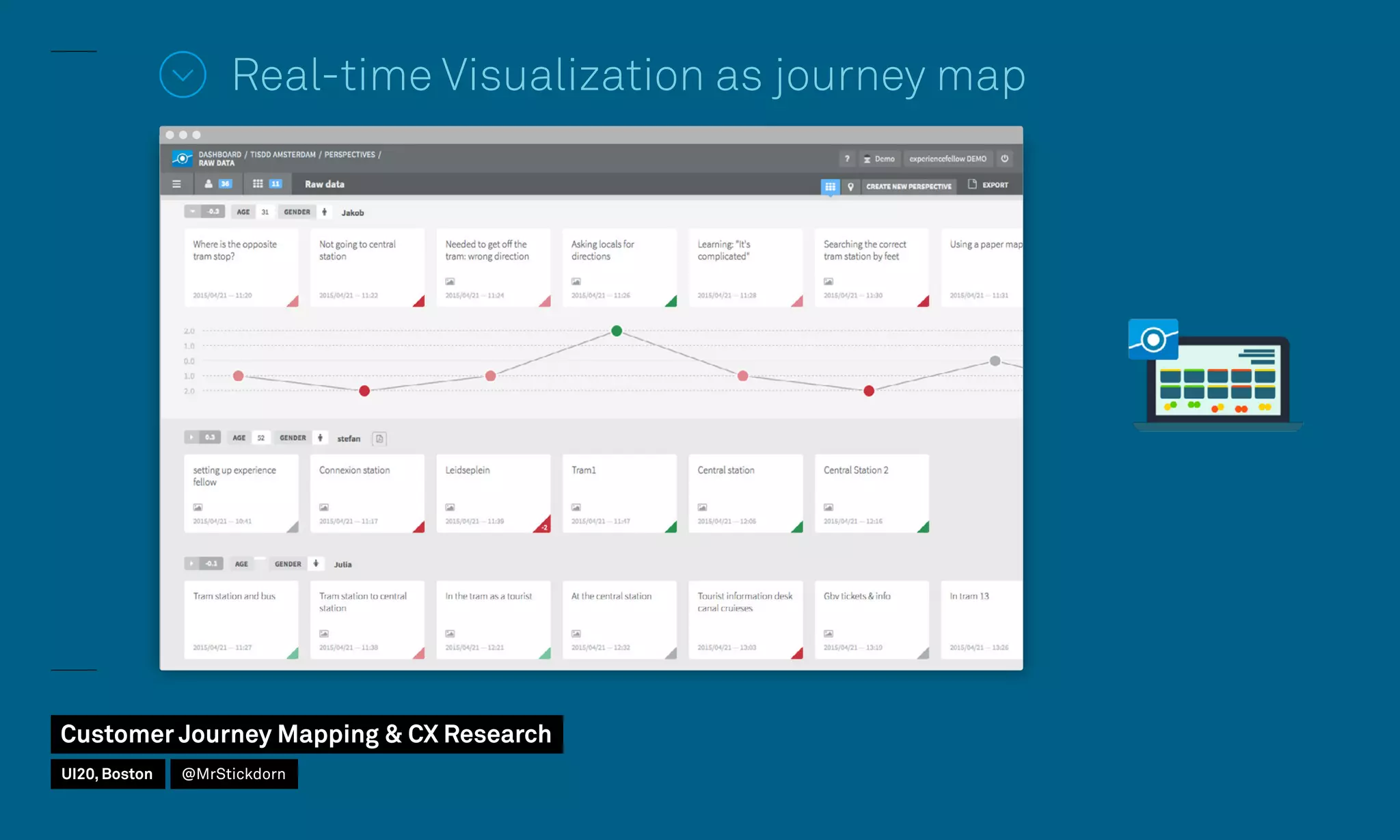Screen dimensions: 1400x840
Task: Click image icon on 'Connexion station' card
Action: pos(324,507)
